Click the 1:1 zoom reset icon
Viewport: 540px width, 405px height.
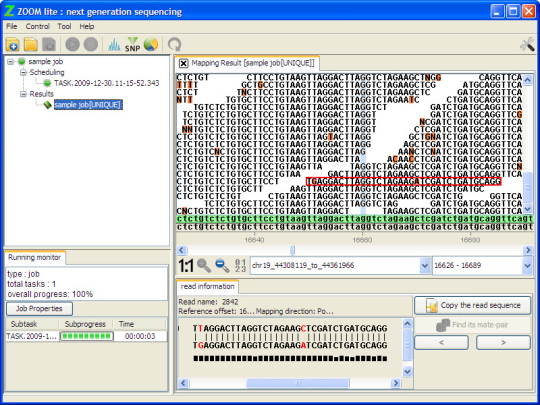(x=185, y=266)
